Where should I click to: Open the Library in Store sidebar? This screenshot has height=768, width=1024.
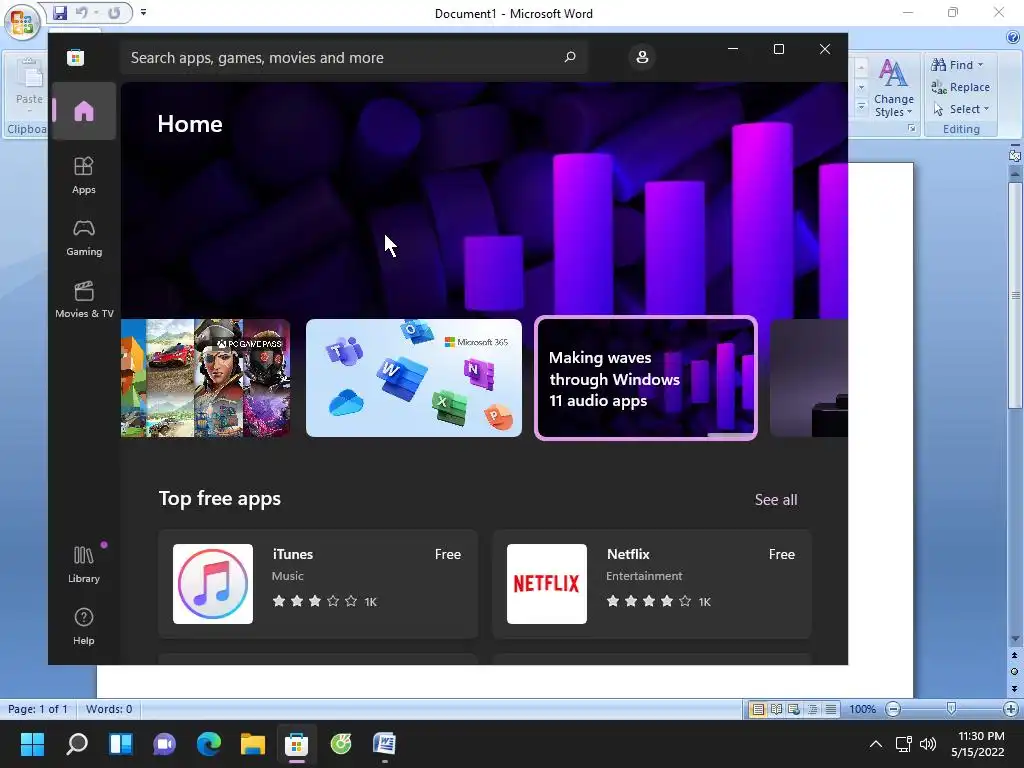click(x=84, y=564)
